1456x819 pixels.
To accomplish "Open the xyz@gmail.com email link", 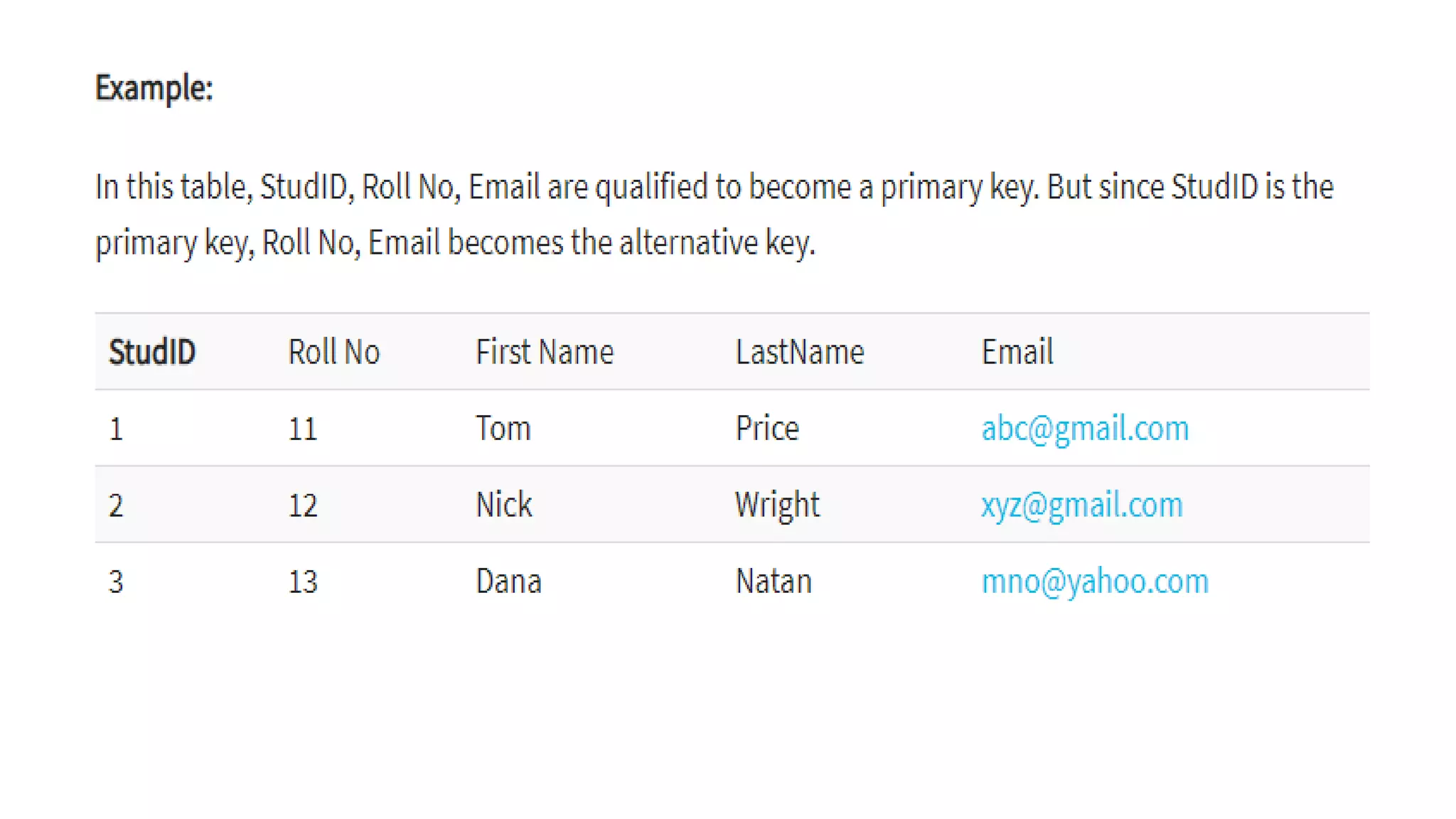I will 1082,505.
